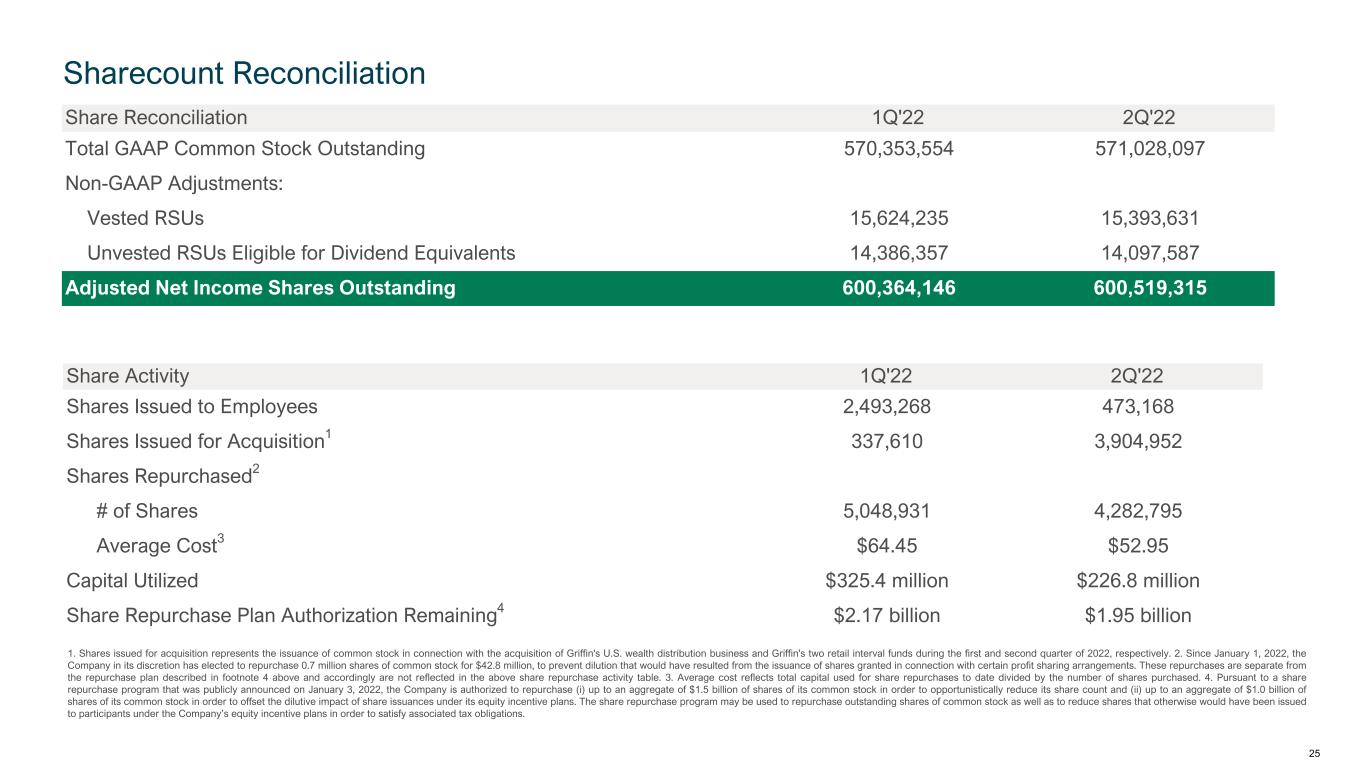Select the Share Reconciliation table header

coord(156,118)
